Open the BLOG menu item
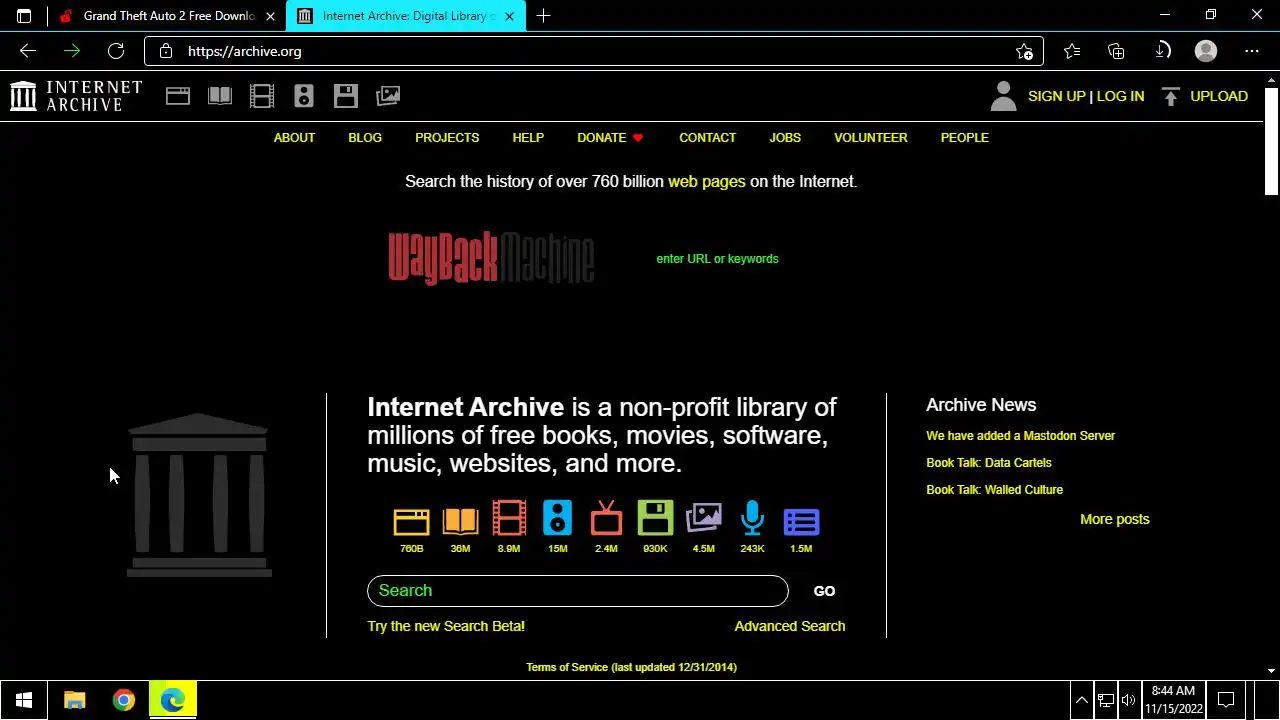The width and height of the screenshot is (1280, 720). 365,138
